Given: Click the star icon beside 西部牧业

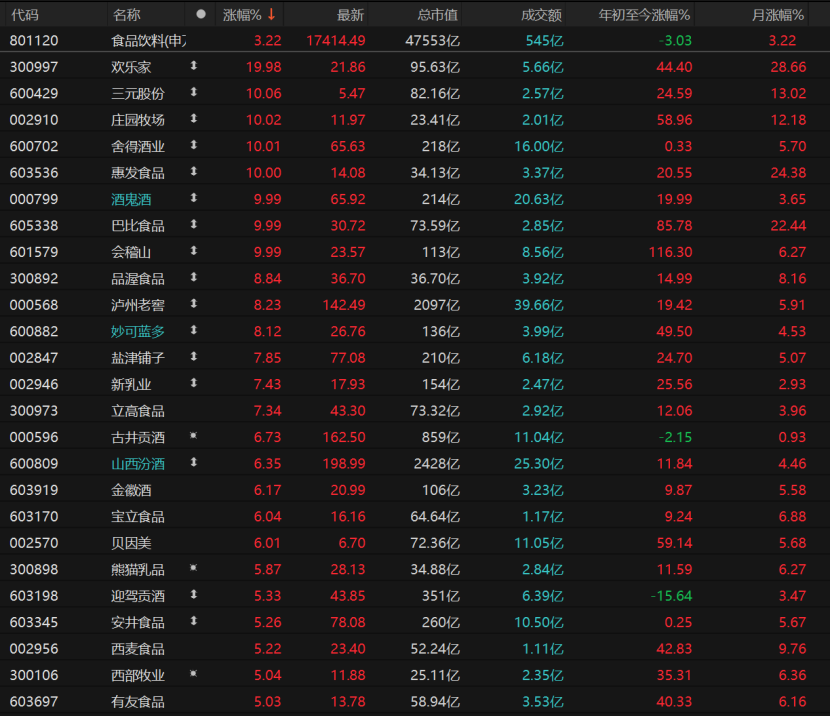Looking at the screenshot, I should (x=194, y=674).
